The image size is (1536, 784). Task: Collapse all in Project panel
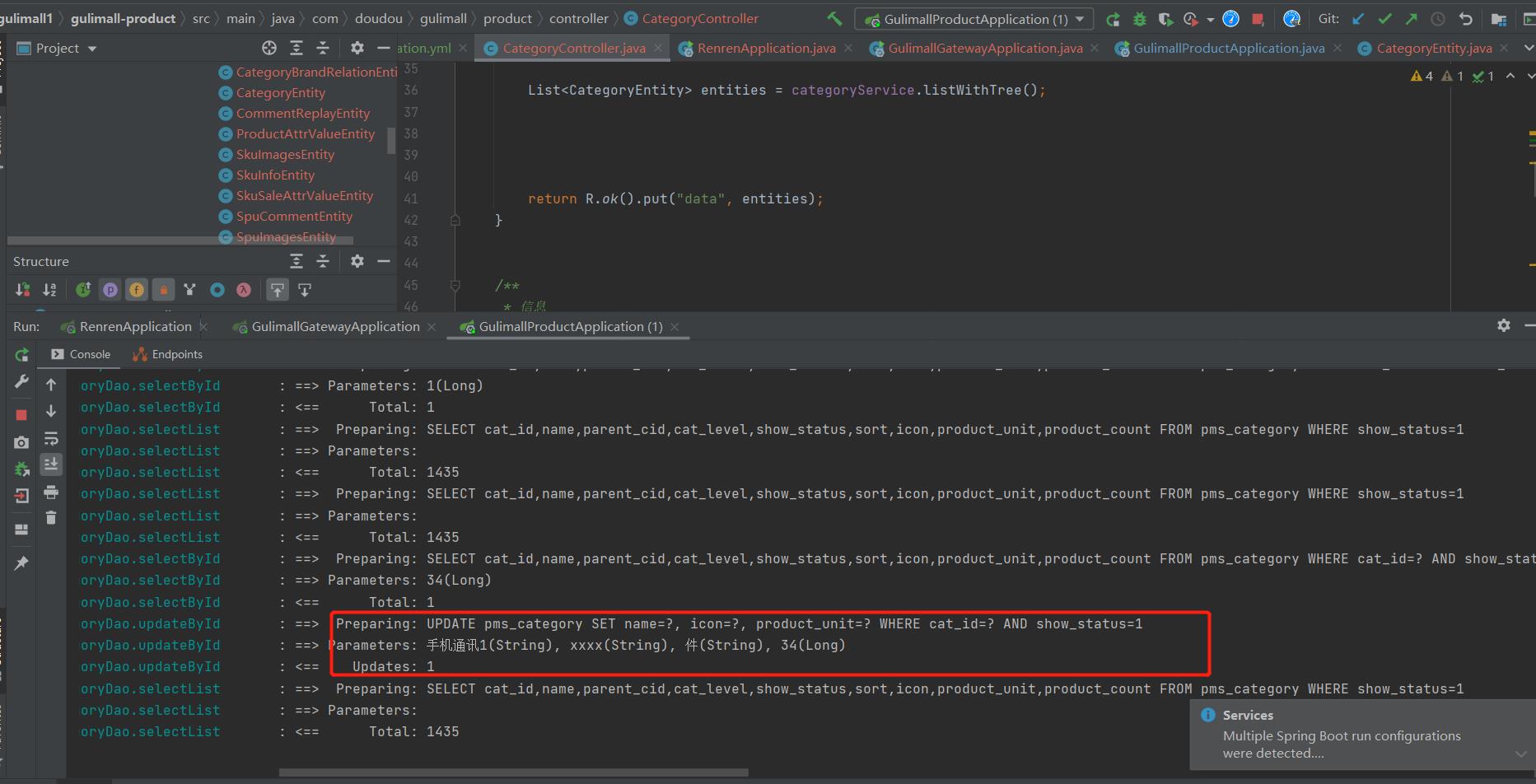[x=323, y=49]
